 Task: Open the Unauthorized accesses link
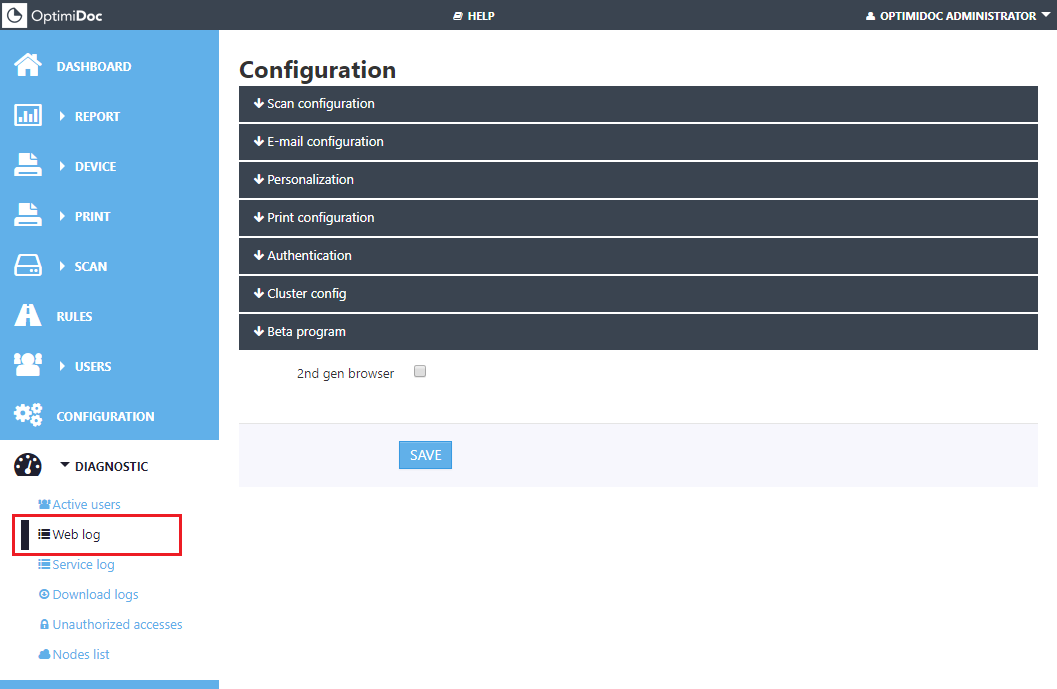pyautogui.click(x=116, y=625)
